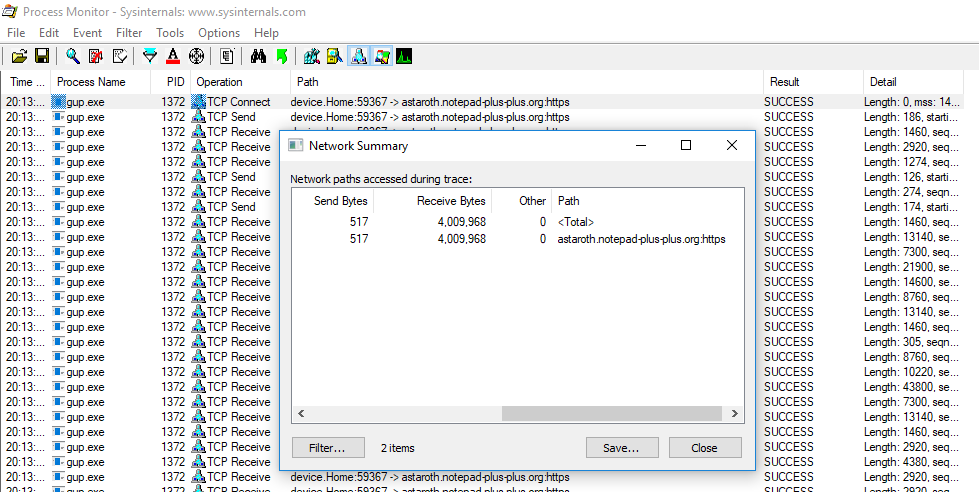The width and height of the screenshot is (979, 492).
Task: Click the PID column header
Action: [170, 82]
